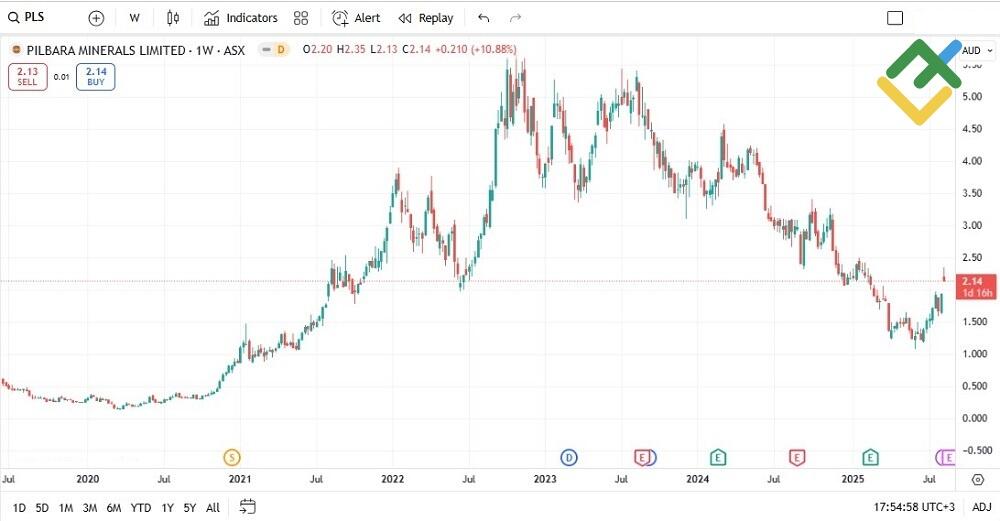
Task: Redo the last chart action
Action: tap(515, 18)
